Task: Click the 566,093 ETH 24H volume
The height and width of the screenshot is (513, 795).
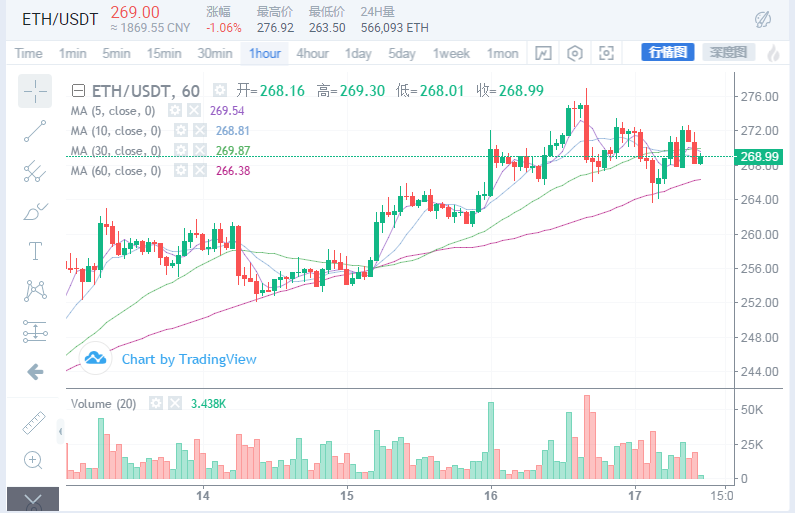Action: 394,28
